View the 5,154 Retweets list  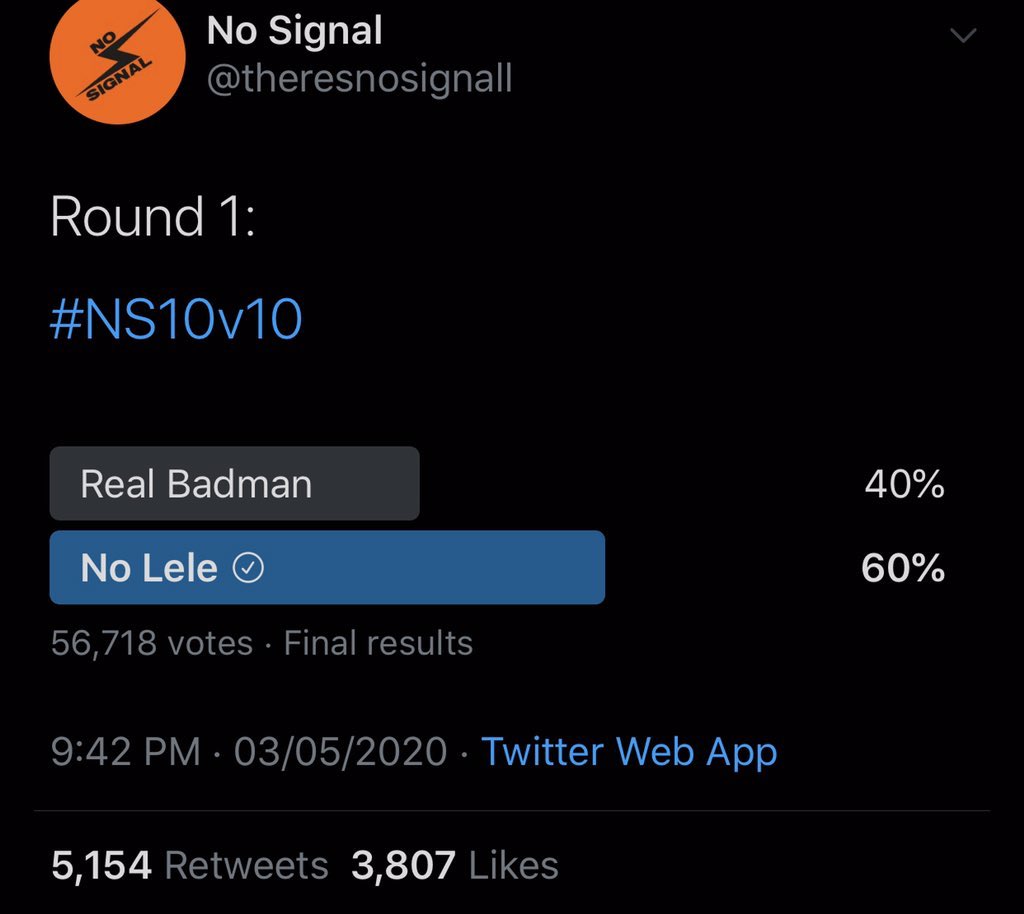tap(190, 866)
